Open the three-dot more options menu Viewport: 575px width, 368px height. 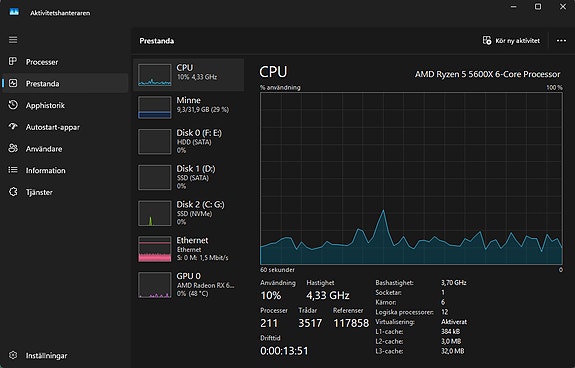[561, 41]
